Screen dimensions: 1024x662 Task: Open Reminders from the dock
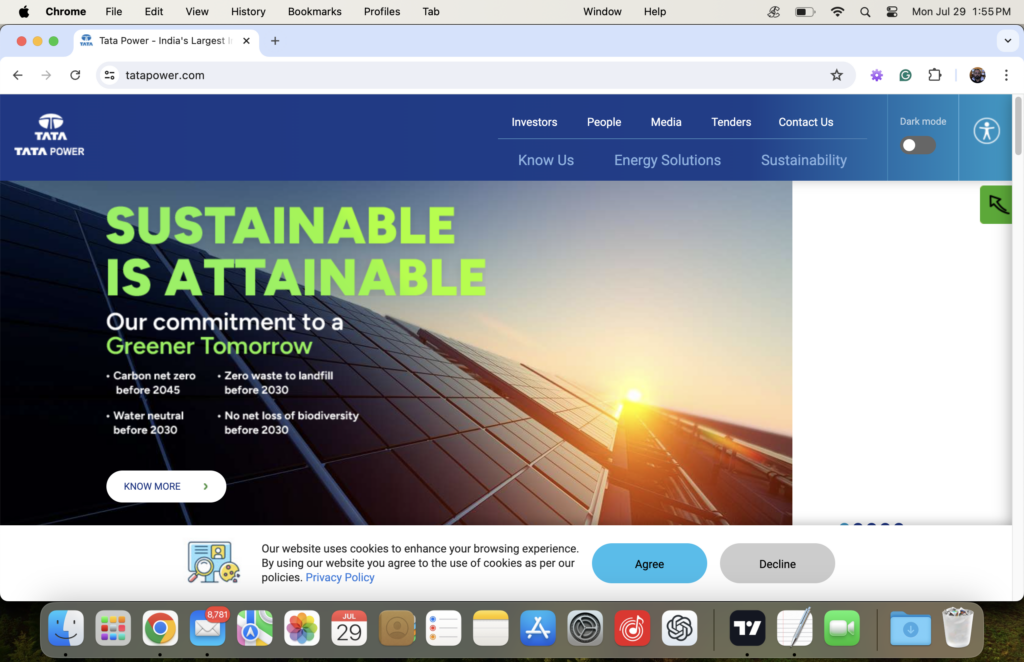[x=443, y=629]
